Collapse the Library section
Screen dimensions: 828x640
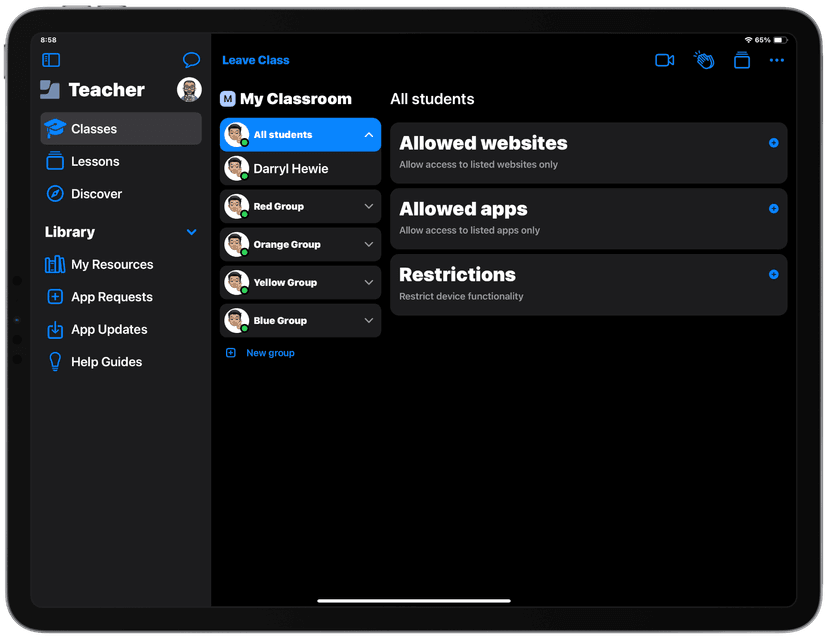[190, 231]
